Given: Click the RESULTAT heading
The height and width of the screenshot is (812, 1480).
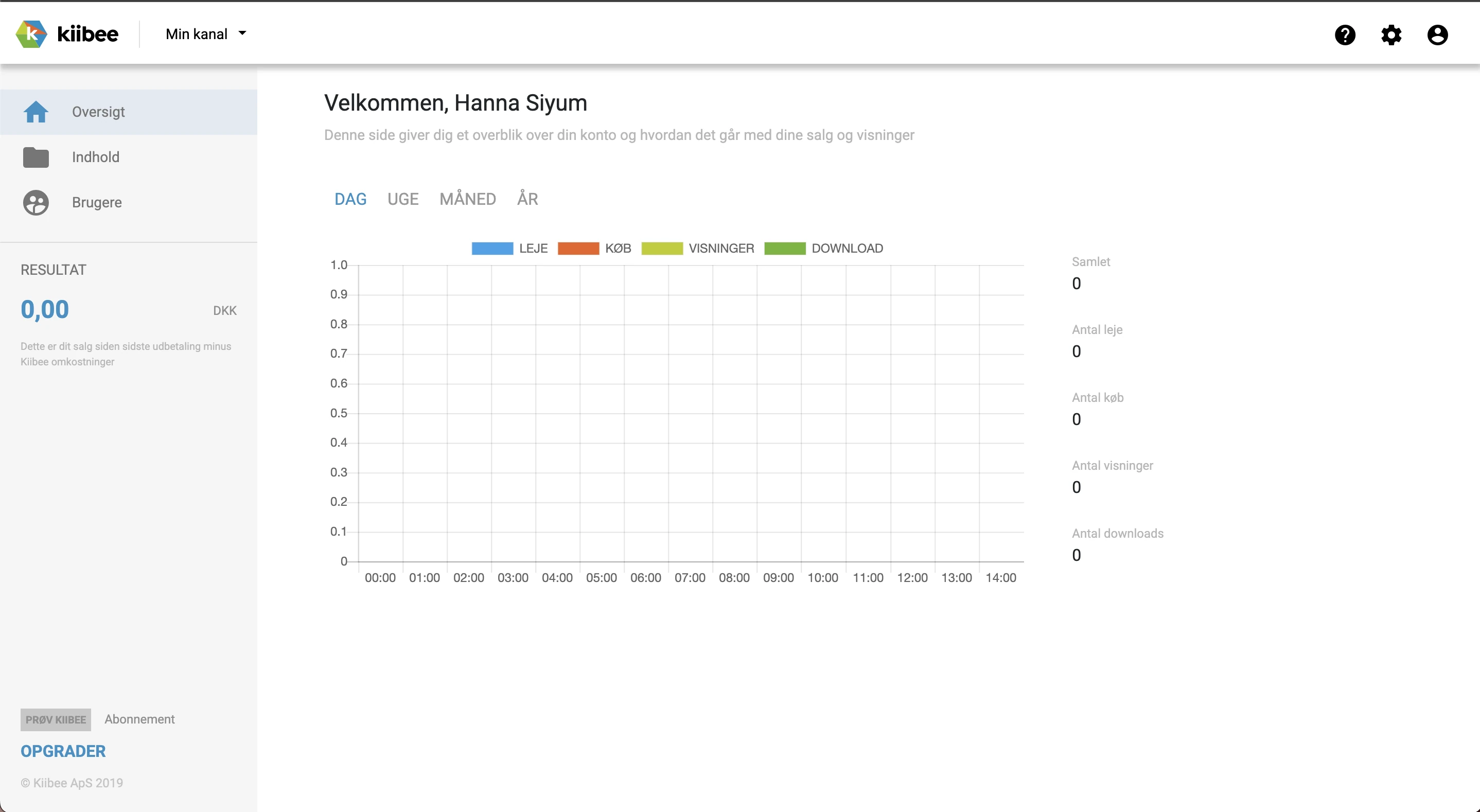Looking at the screenshot, I should click(54, 270).
